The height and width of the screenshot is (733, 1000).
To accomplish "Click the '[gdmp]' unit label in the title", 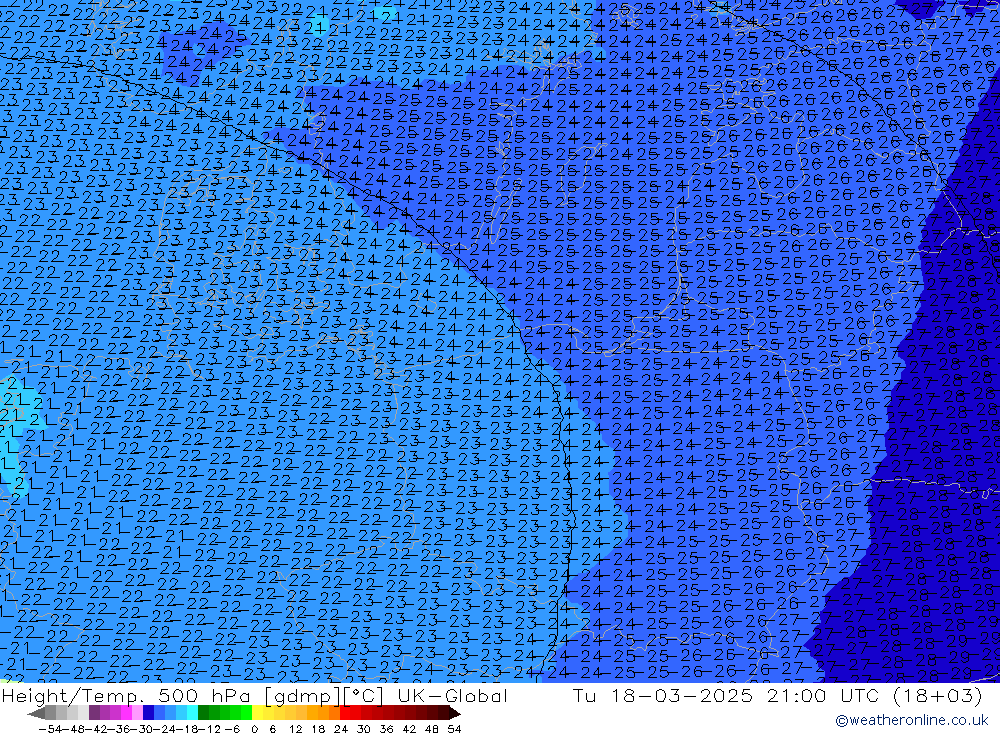I will point(303,696).
